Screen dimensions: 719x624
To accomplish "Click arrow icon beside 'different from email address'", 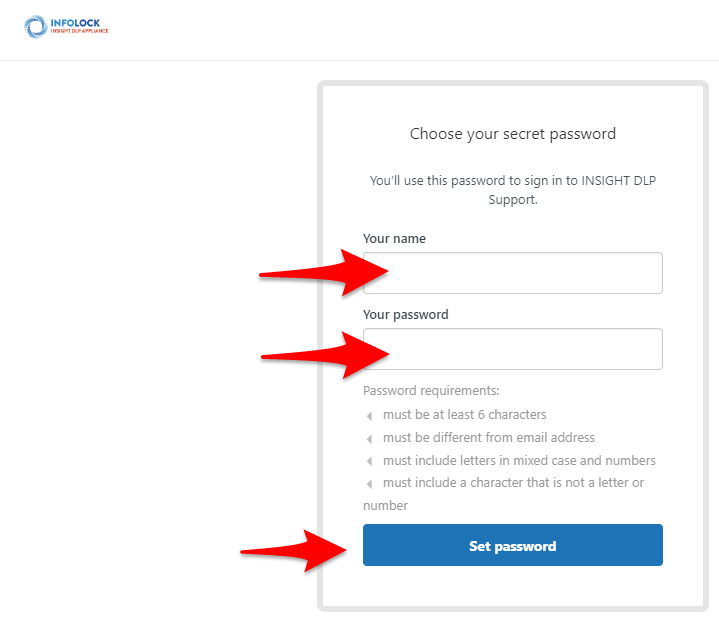I will 370,439.
